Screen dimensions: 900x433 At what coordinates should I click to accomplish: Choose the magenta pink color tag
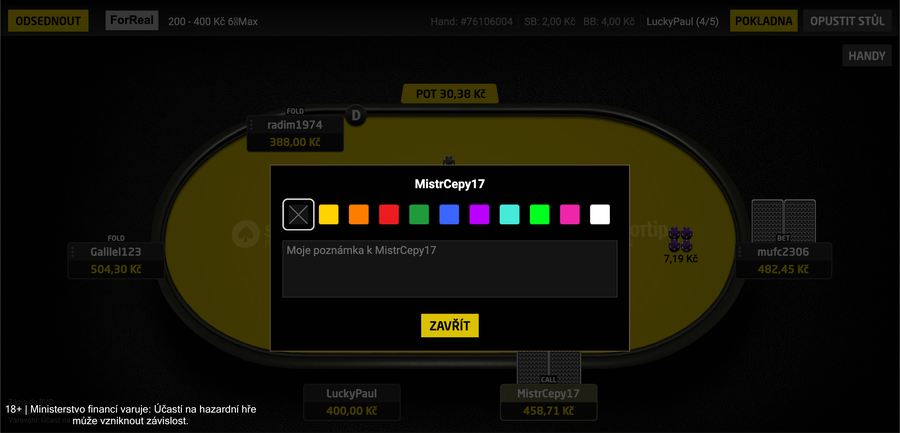569,214
